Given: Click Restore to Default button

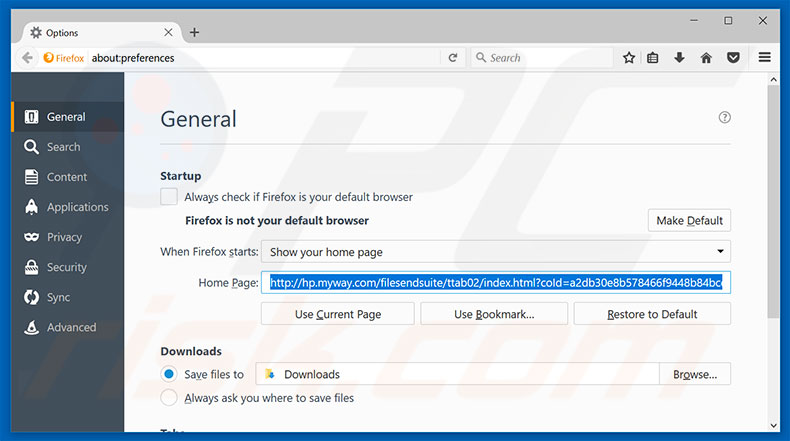Looking at the screenshot, I should (652, 314).
